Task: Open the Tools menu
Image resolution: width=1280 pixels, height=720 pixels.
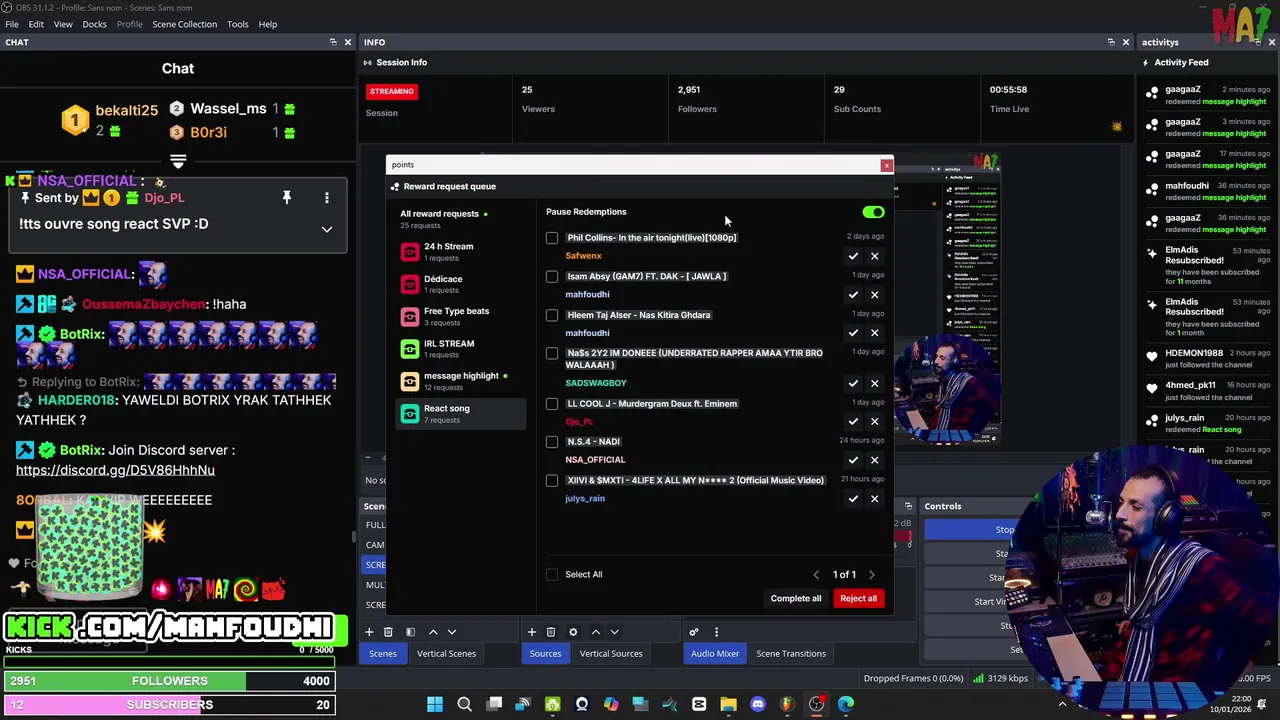Action: click(x=237, y=24)
